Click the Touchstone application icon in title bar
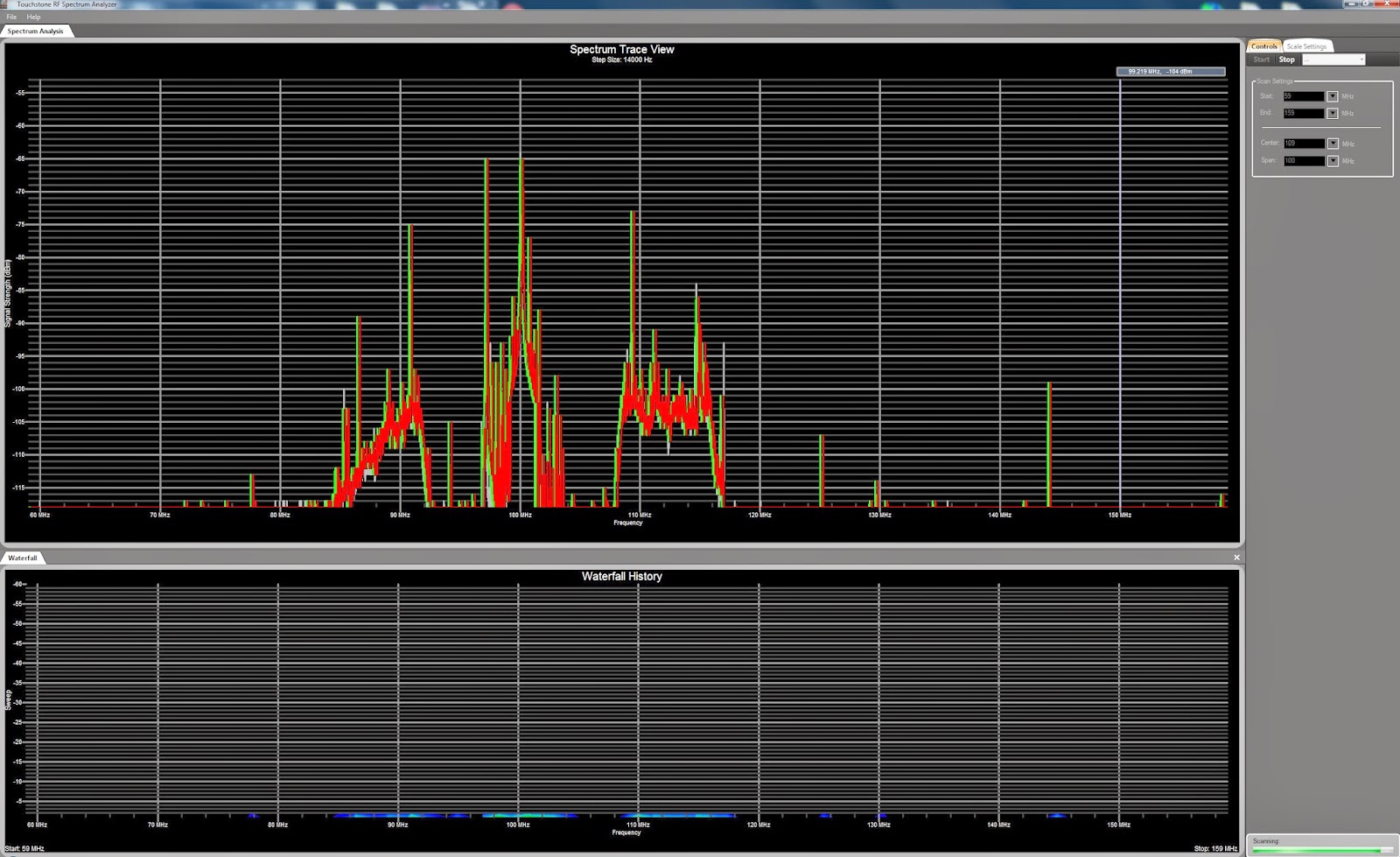1400x857 pixels. 6,4
